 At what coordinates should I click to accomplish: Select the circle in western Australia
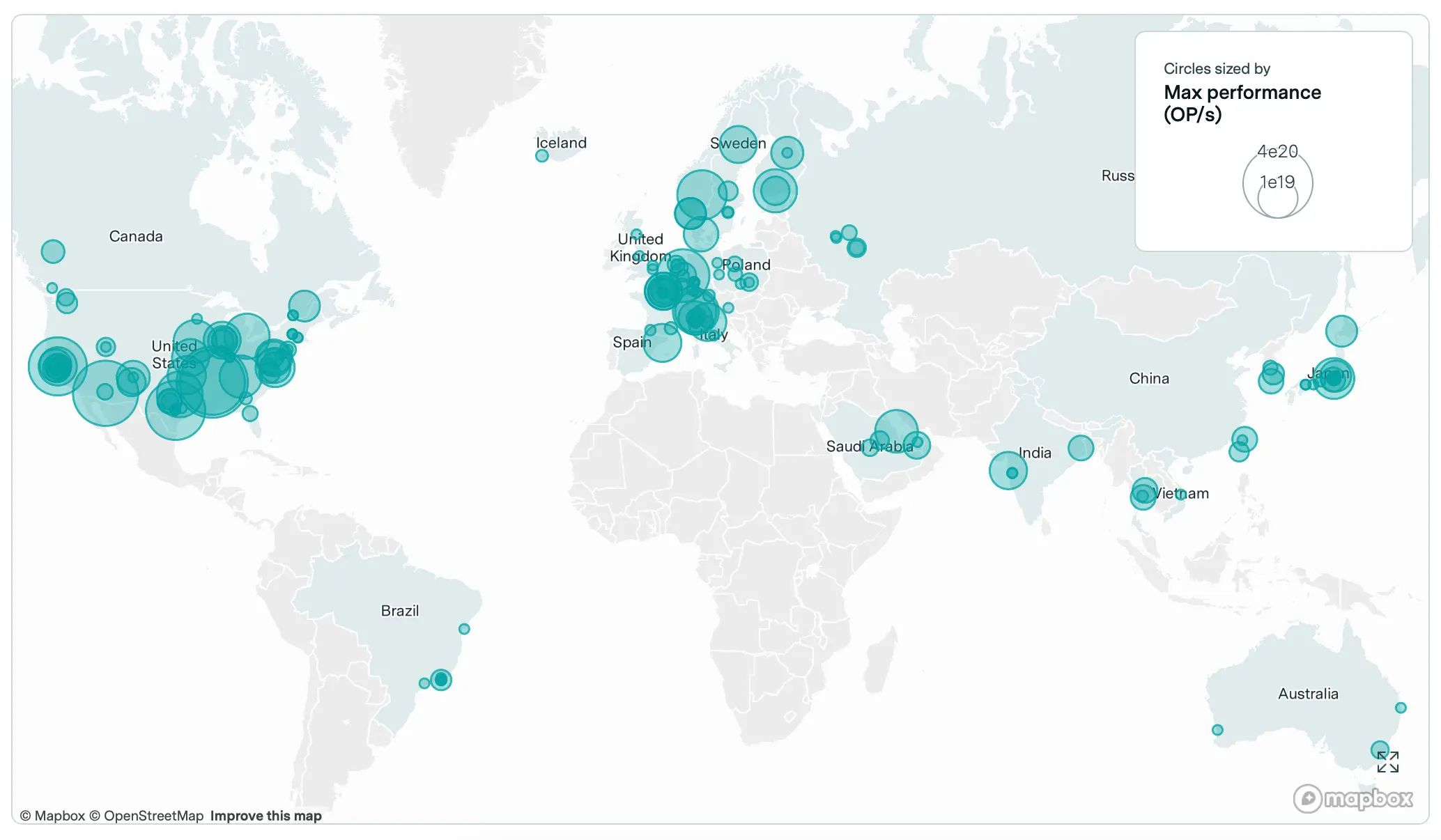coord(1217,730)
